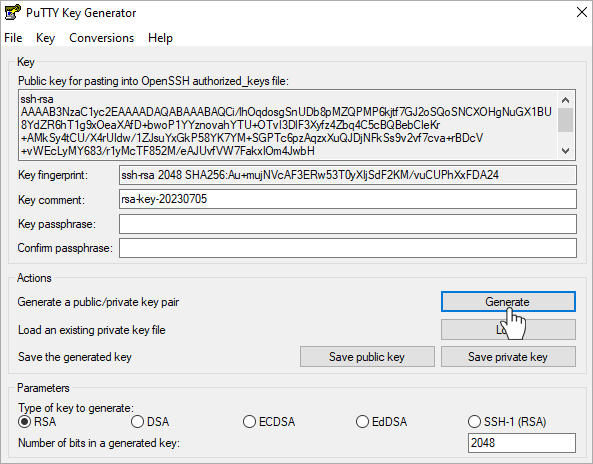Choose the EdDSA key type option
593x464 pixels.
381,422
